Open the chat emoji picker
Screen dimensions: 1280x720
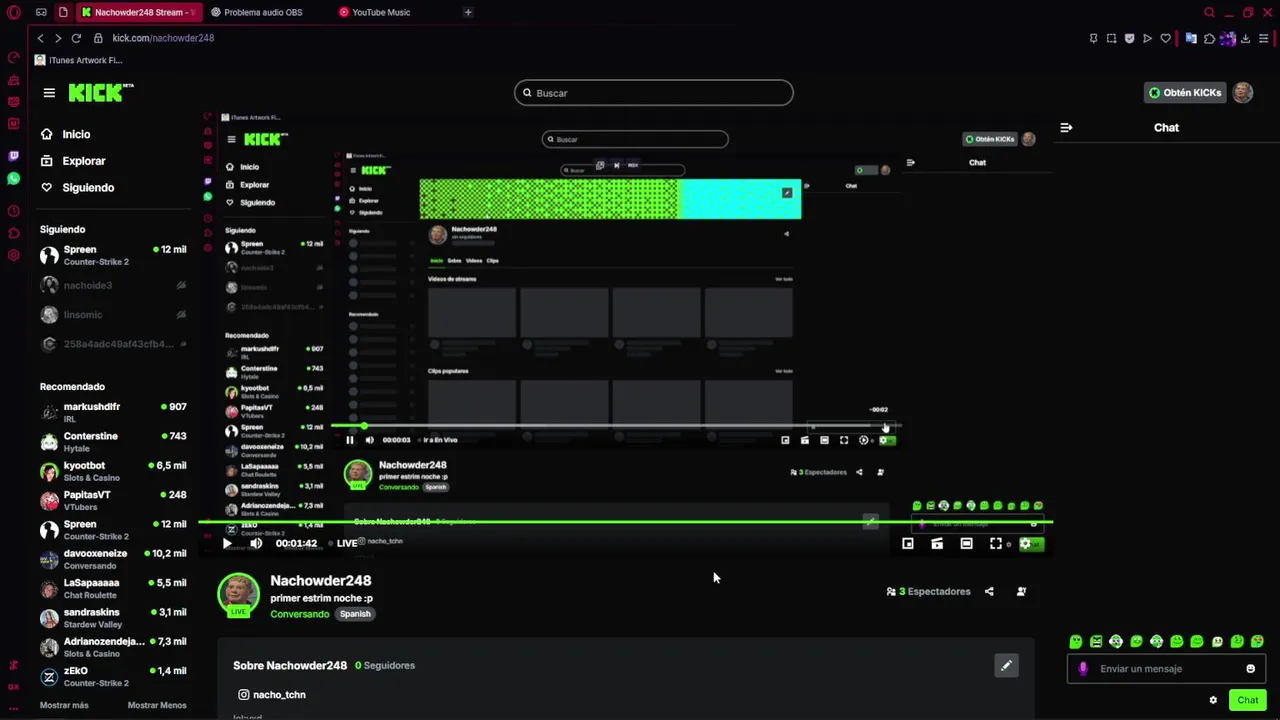point(1250,669)
